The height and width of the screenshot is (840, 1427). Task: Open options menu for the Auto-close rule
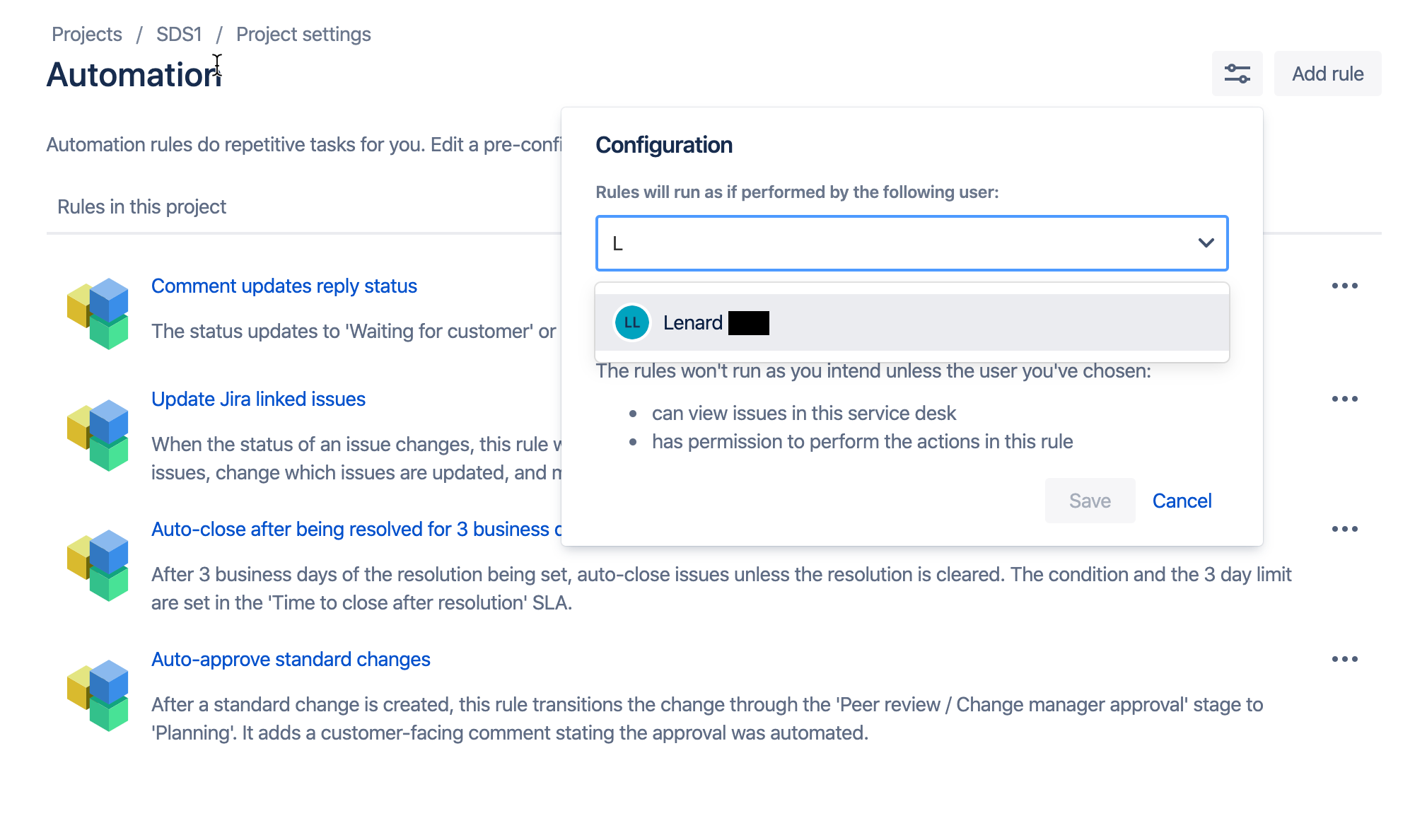(1345, 529)
